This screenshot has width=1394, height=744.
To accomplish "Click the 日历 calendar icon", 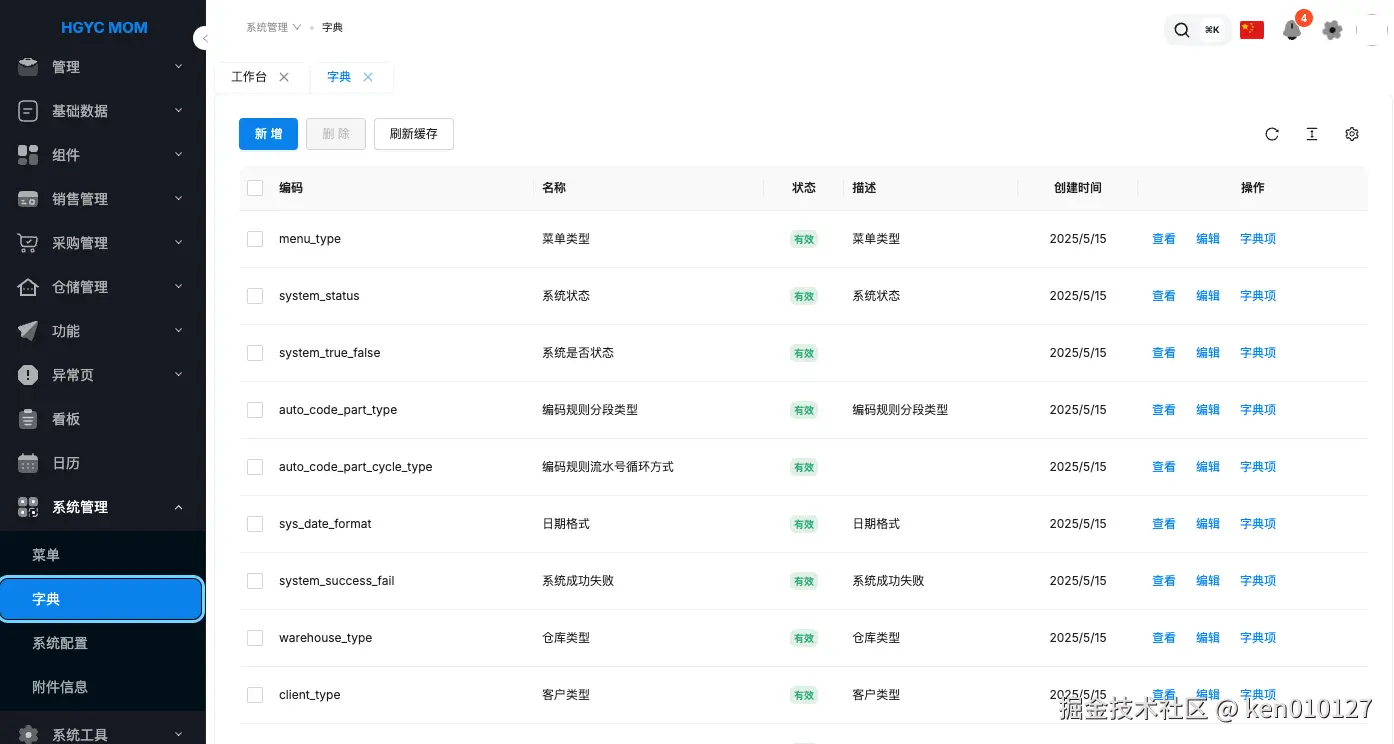I will coord(28,462).
